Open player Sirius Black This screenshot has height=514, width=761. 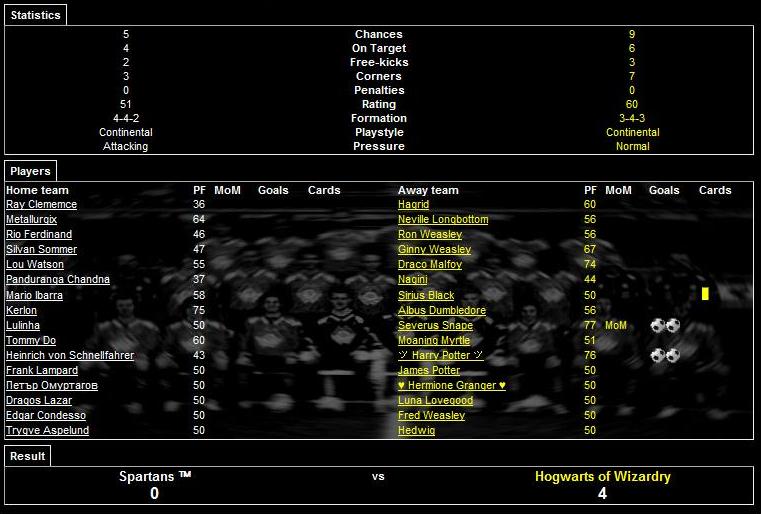tap(426, 295)
